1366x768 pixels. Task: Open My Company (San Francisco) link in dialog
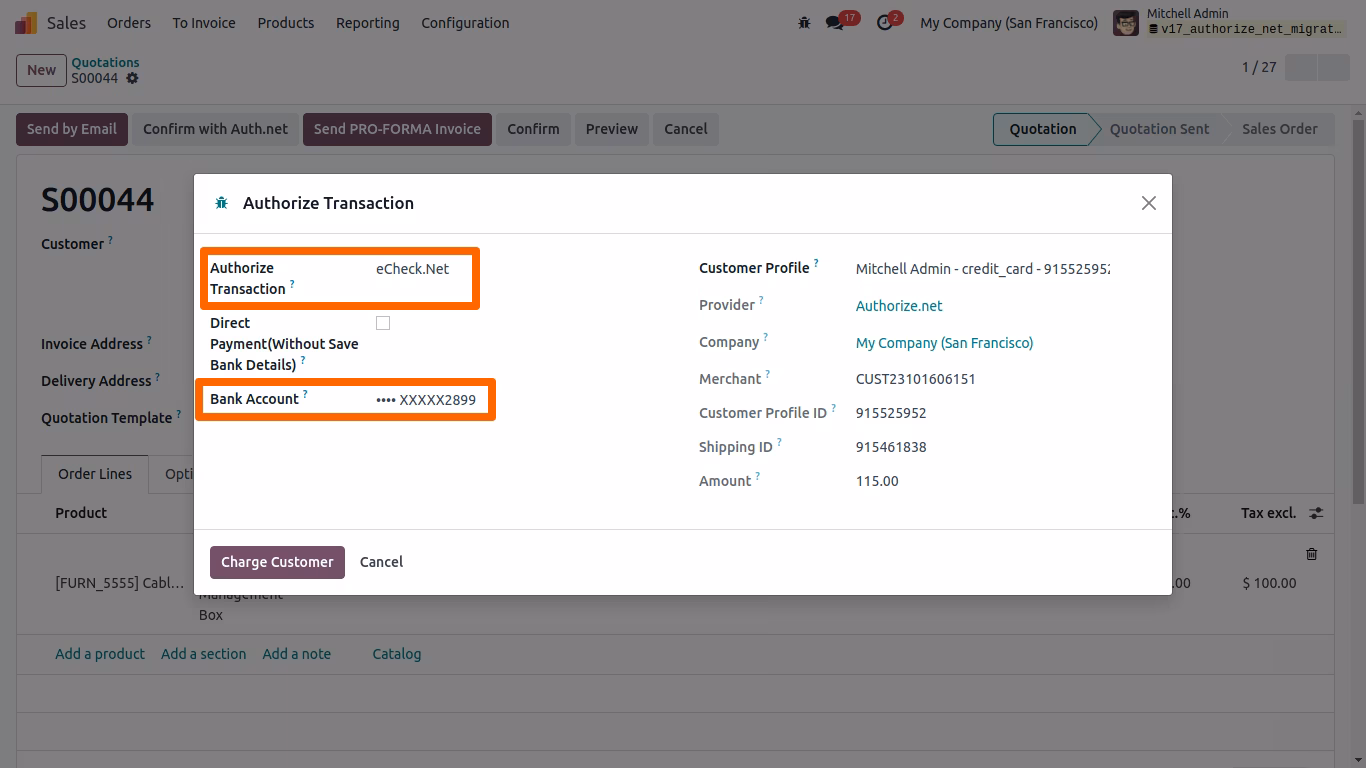coord(944,343)
